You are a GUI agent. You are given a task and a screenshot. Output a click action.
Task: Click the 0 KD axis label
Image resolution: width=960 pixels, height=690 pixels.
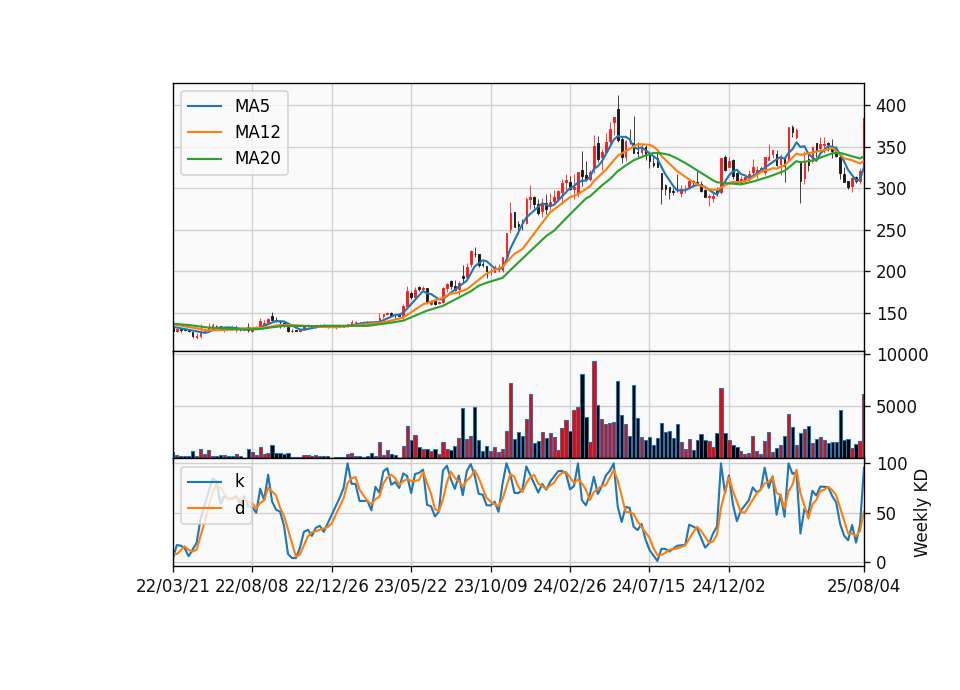[x=880, y=563]
